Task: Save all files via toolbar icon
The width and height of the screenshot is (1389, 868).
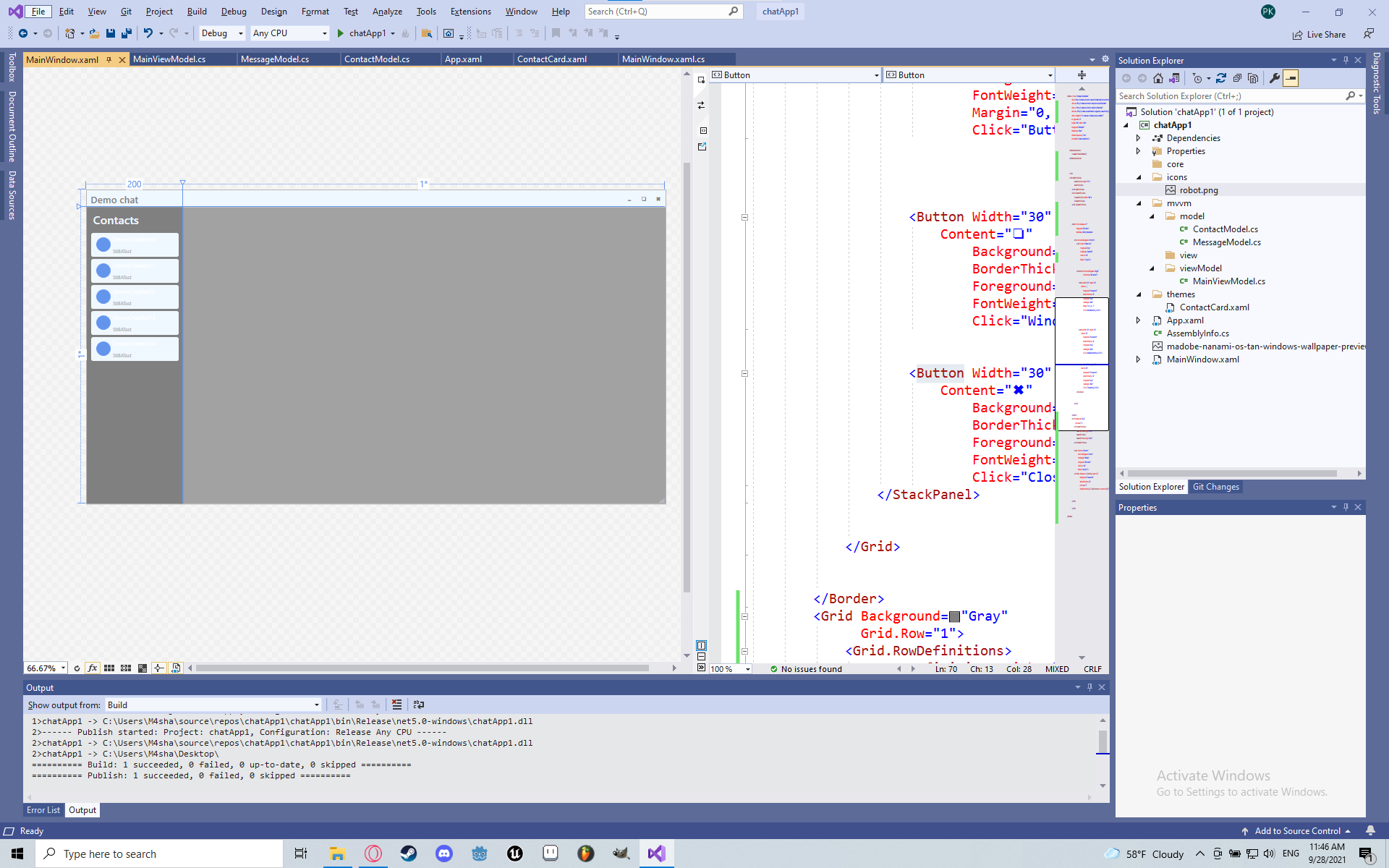Action: click(127, 33)
